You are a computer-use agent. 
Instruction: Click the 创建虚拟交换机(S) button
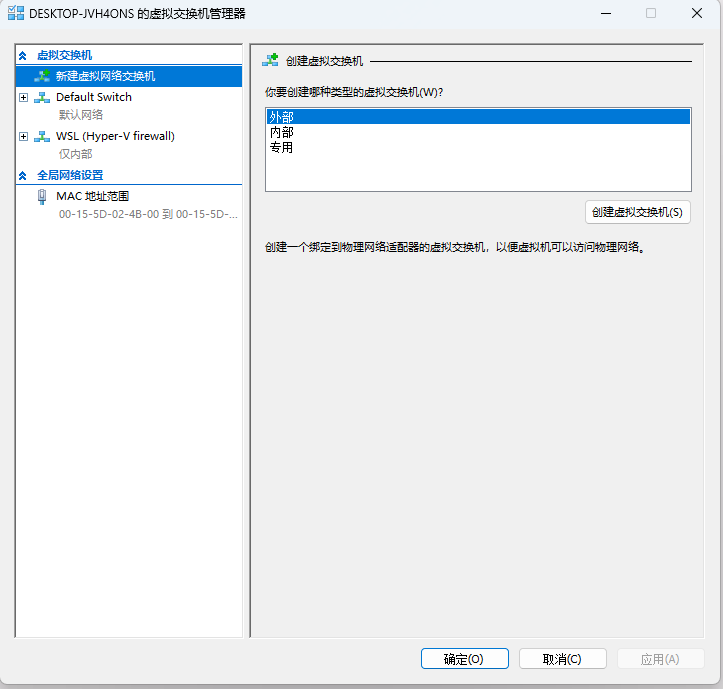[x=637, y=212]
